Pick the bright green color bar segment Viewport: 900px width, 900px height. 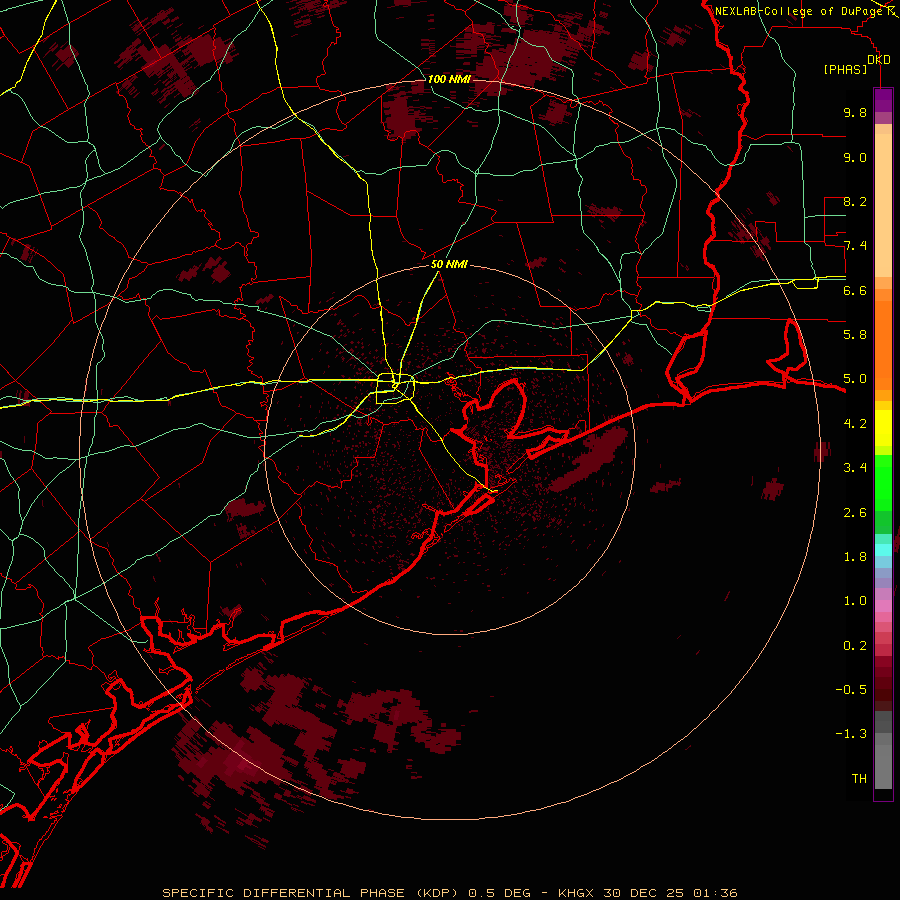point(883,482)
